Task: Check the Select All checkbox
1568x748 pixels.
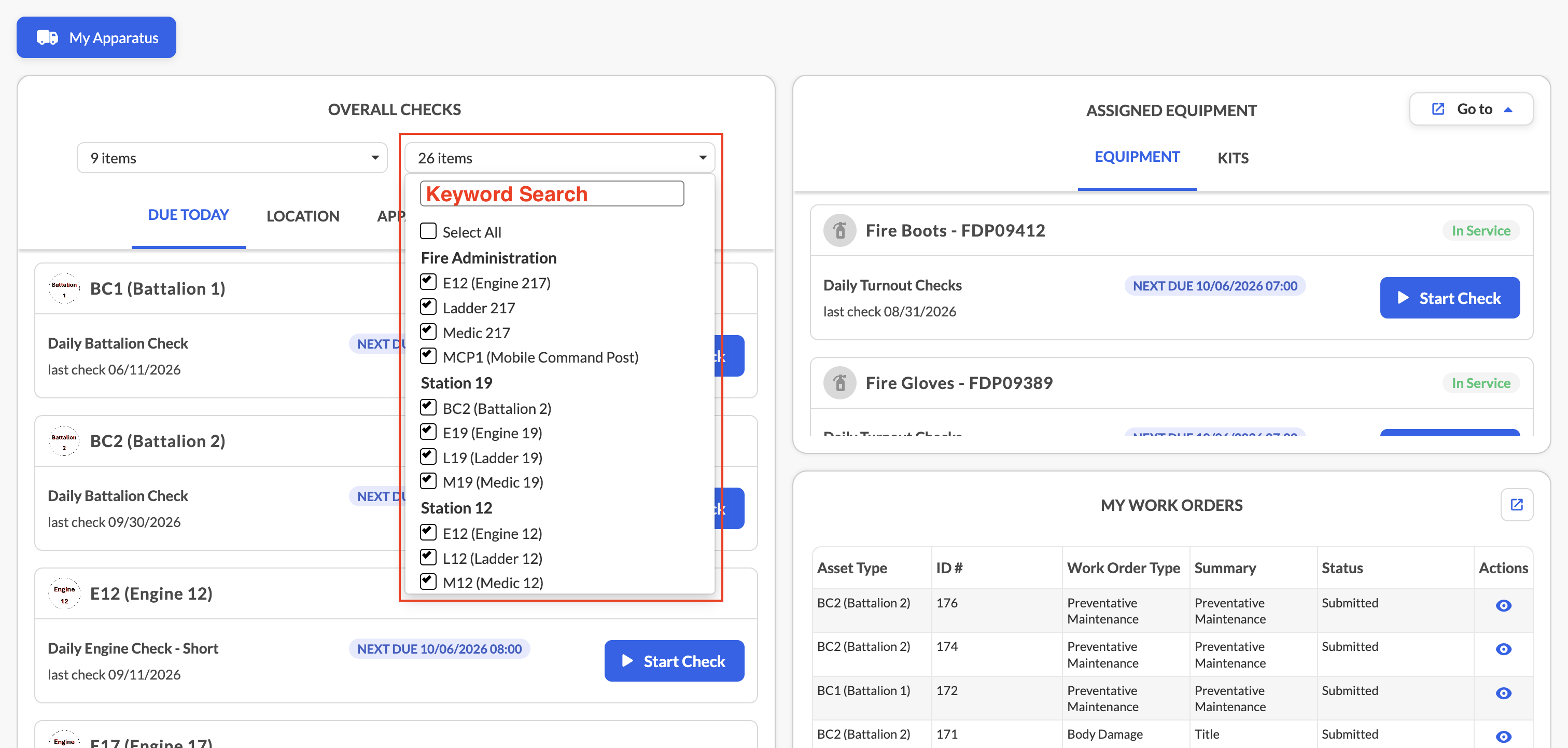Action: (428, 231)
